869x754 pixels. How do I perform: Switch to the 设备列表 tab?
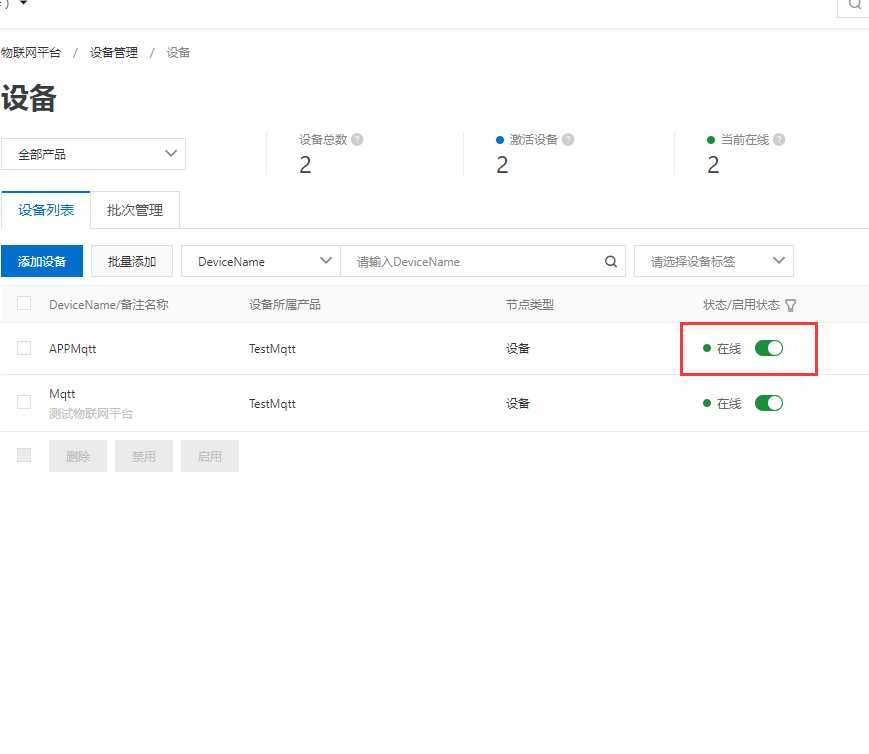pyautogui.click(x=46, y=210)
